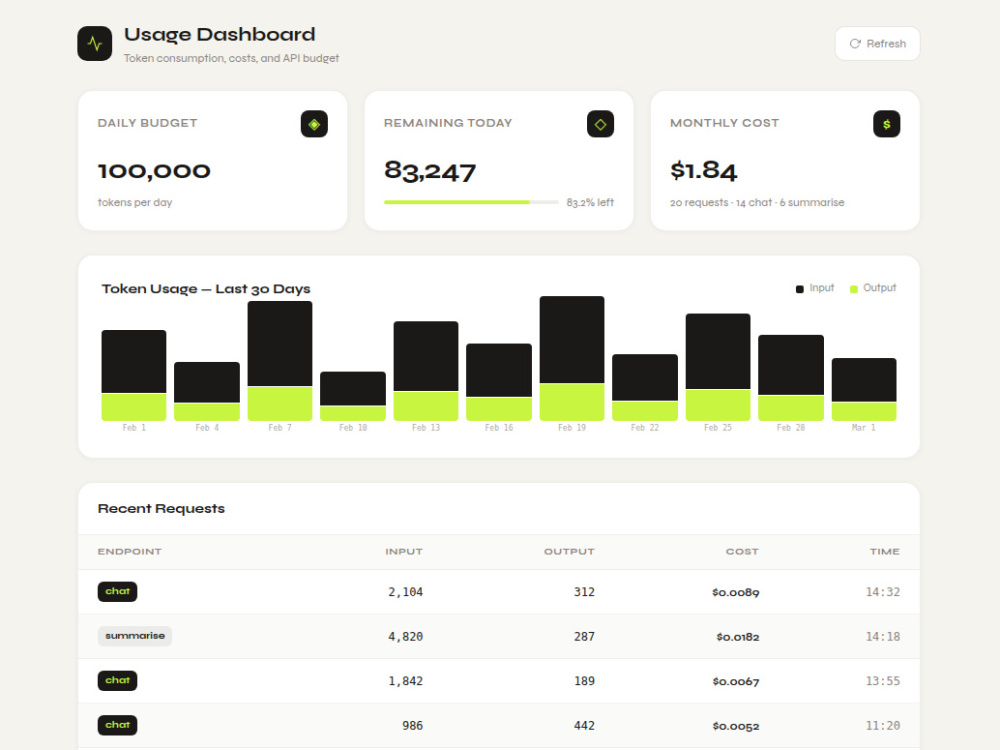
Task: Click the Feb 28 usage bar
Action: coord(791,378)
